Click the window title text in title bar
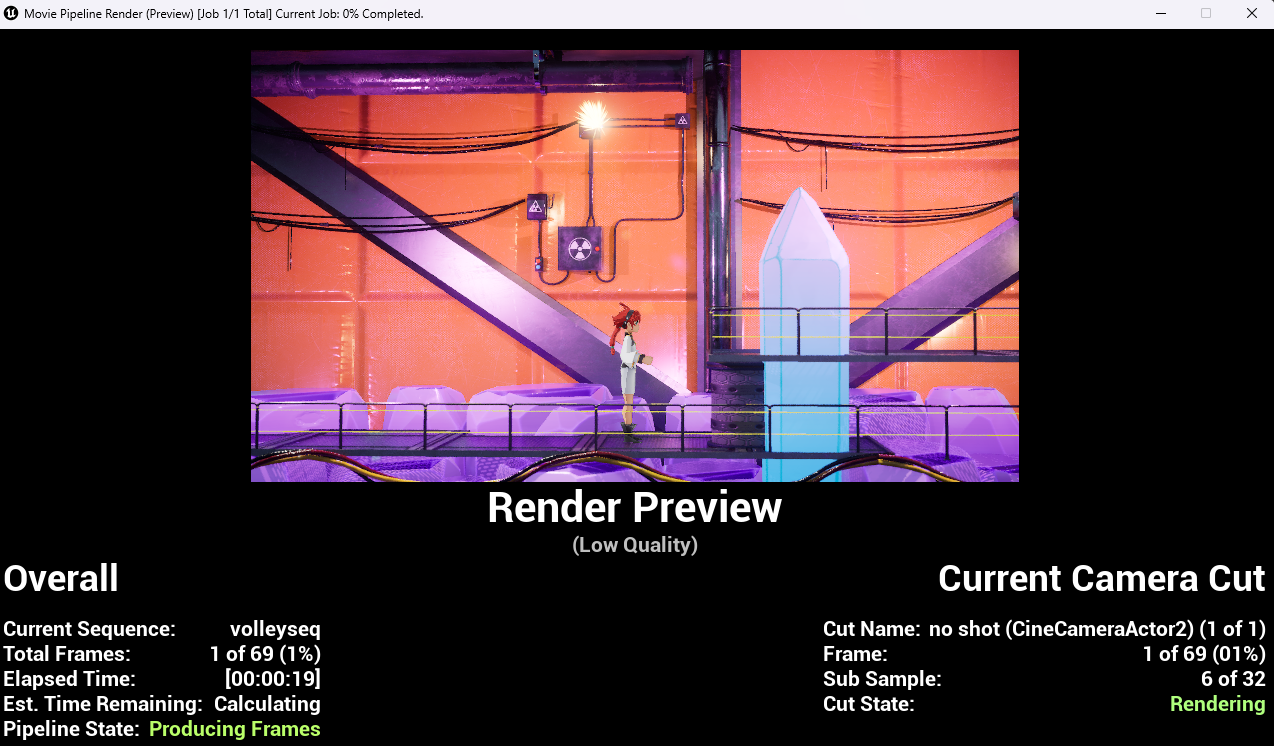Screen dimensions: 1274x746 [224, 14]
